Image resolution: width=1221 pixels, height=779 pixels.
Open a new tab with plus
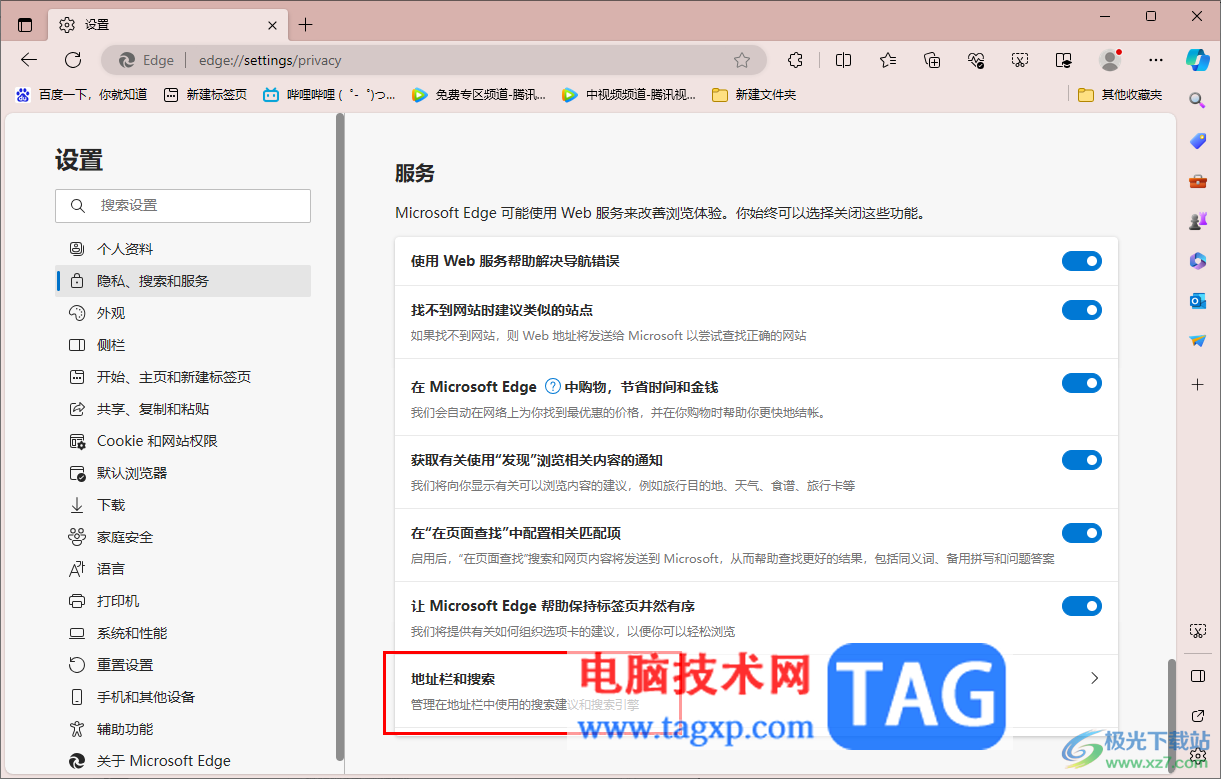(306, 25)
